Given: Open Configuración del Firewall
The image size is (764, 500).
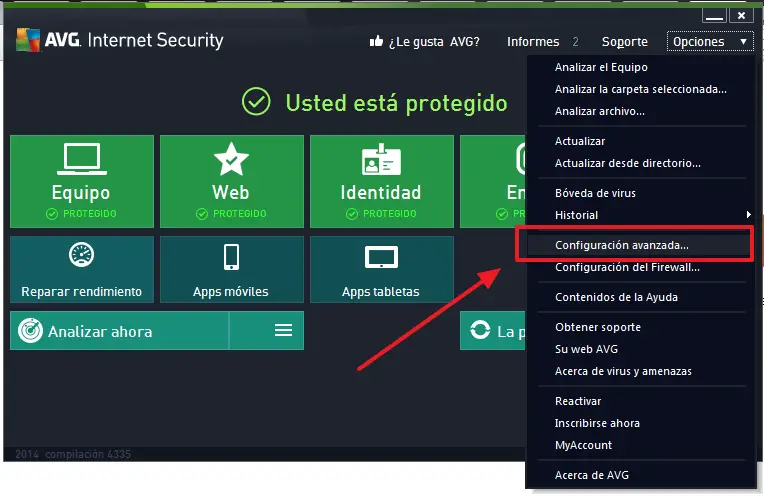Looking at the screenshot, I should pyautogui.click(x=628, y=267).
